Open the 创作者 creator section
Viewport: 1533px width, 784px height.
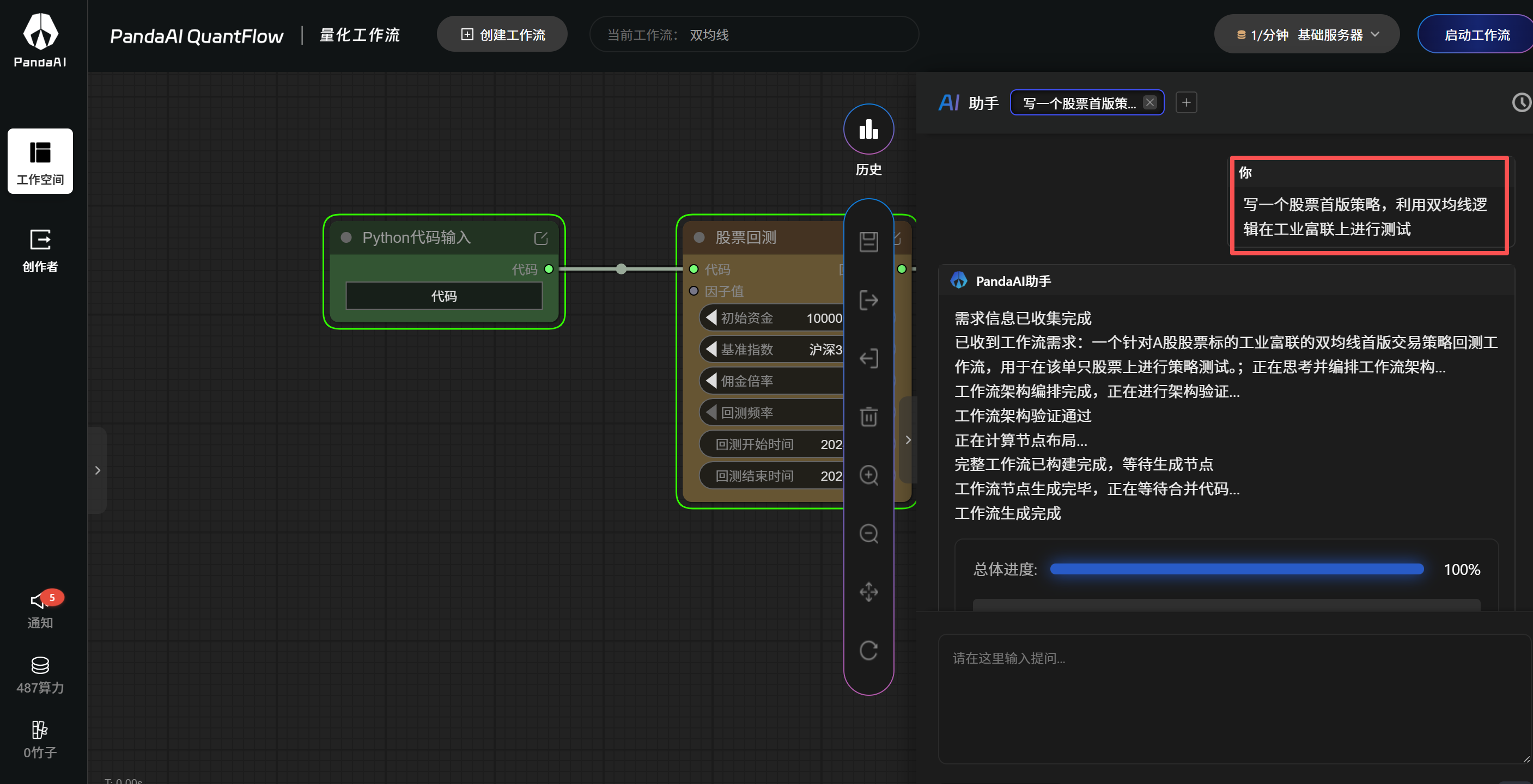[40, 250]
